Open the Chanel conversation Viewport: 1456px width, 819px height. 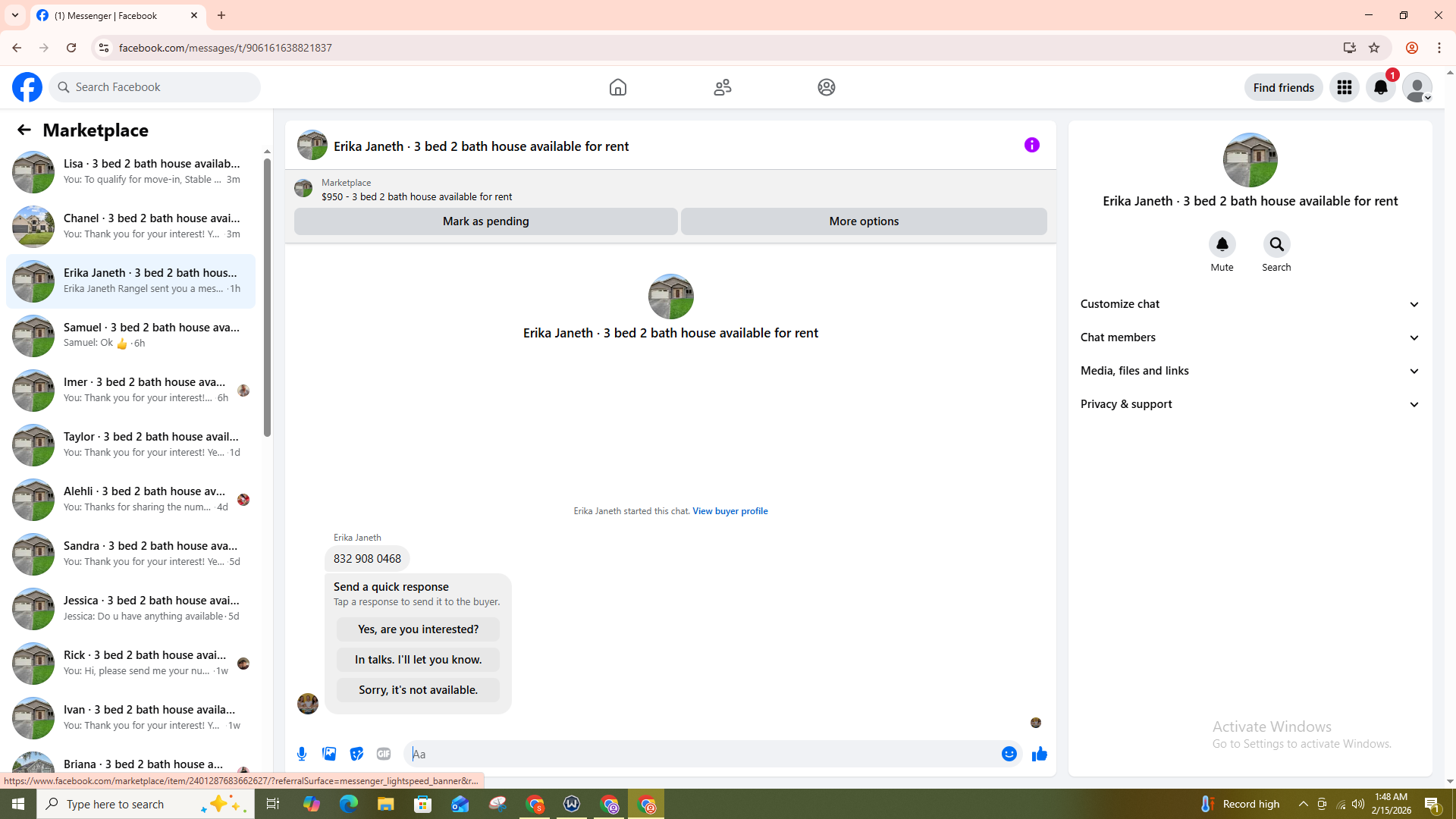pos(130,227)
